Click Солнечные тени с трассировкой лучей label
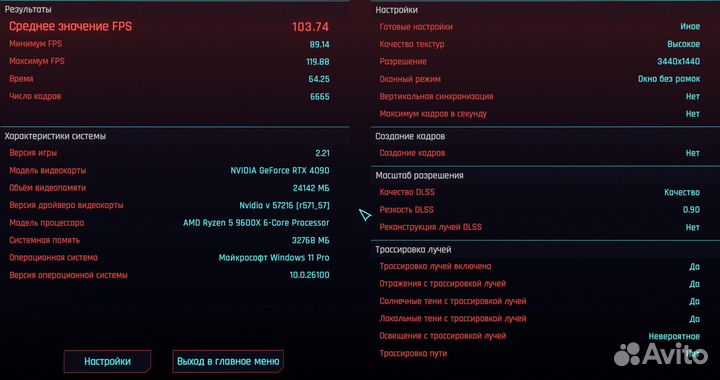The height and width of the screenshot is (380, 720). [453, 302]
